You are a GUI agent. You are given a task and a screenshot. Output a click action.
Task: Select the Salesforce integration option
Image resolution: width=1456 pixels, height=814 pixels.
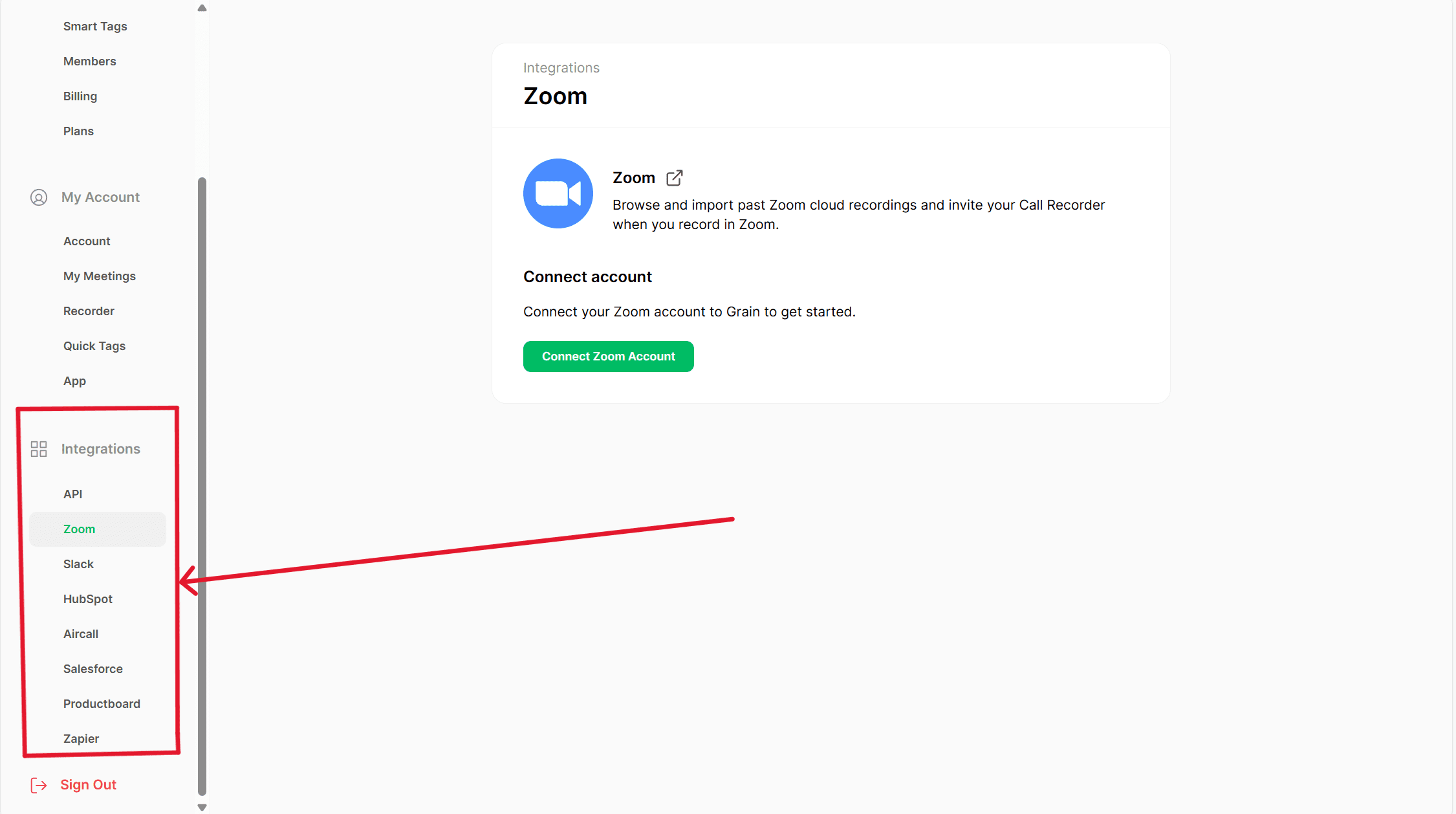point(92,668)
